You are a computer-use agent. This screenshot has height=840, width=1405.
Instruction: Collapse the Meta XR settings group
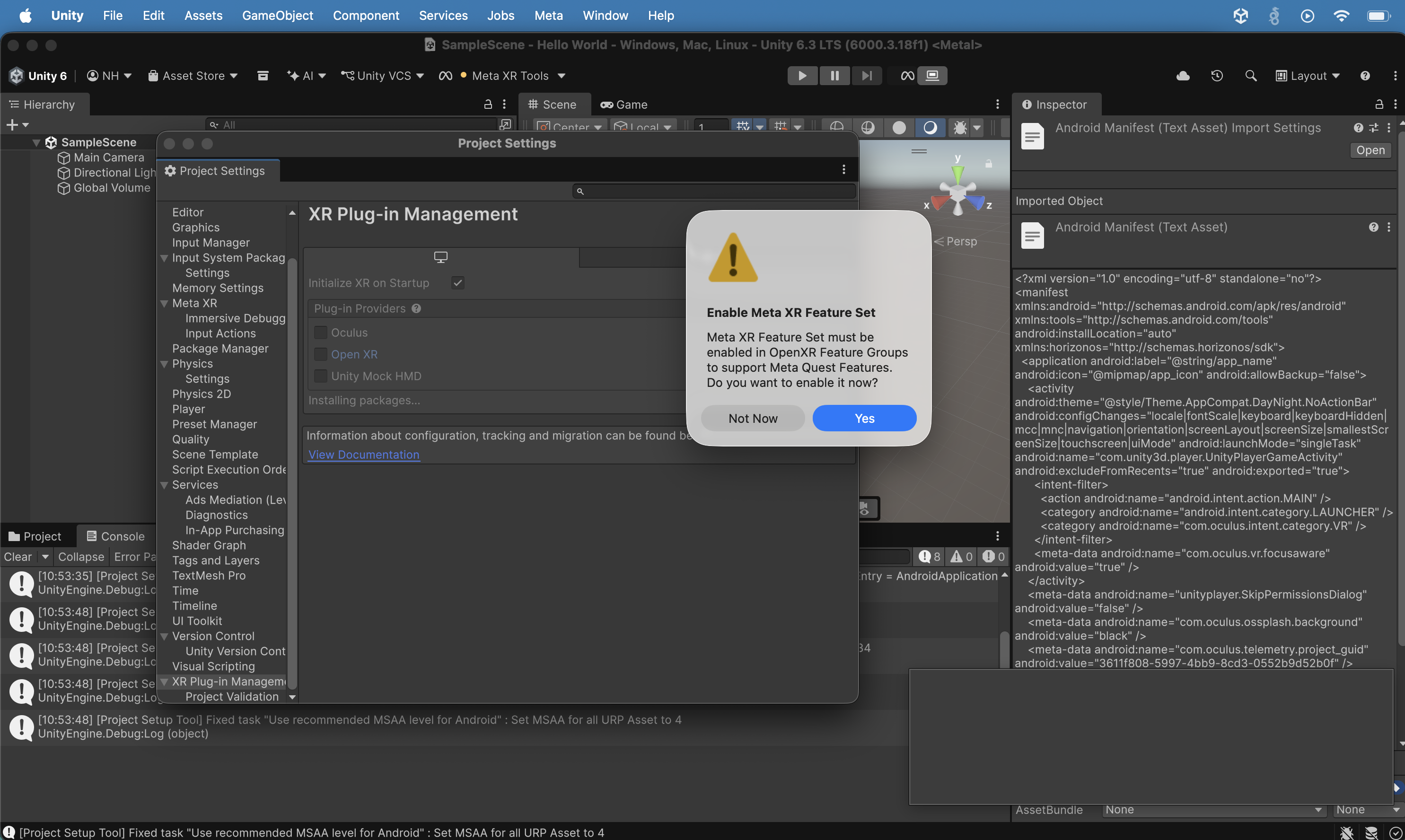(x=164, y=303)
